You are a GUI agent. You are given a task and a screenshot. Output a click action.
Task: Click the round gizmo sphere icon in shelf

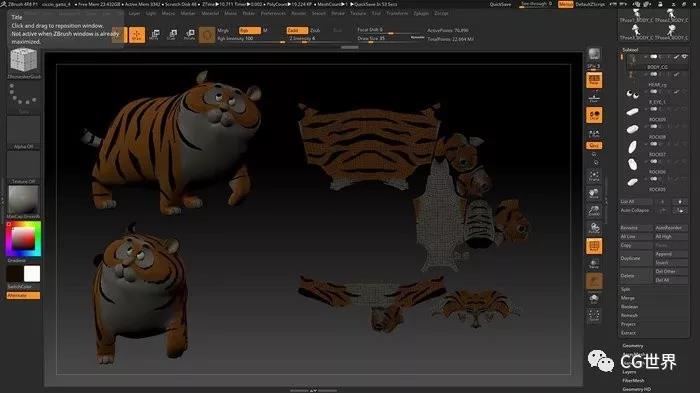pos(207,35)
